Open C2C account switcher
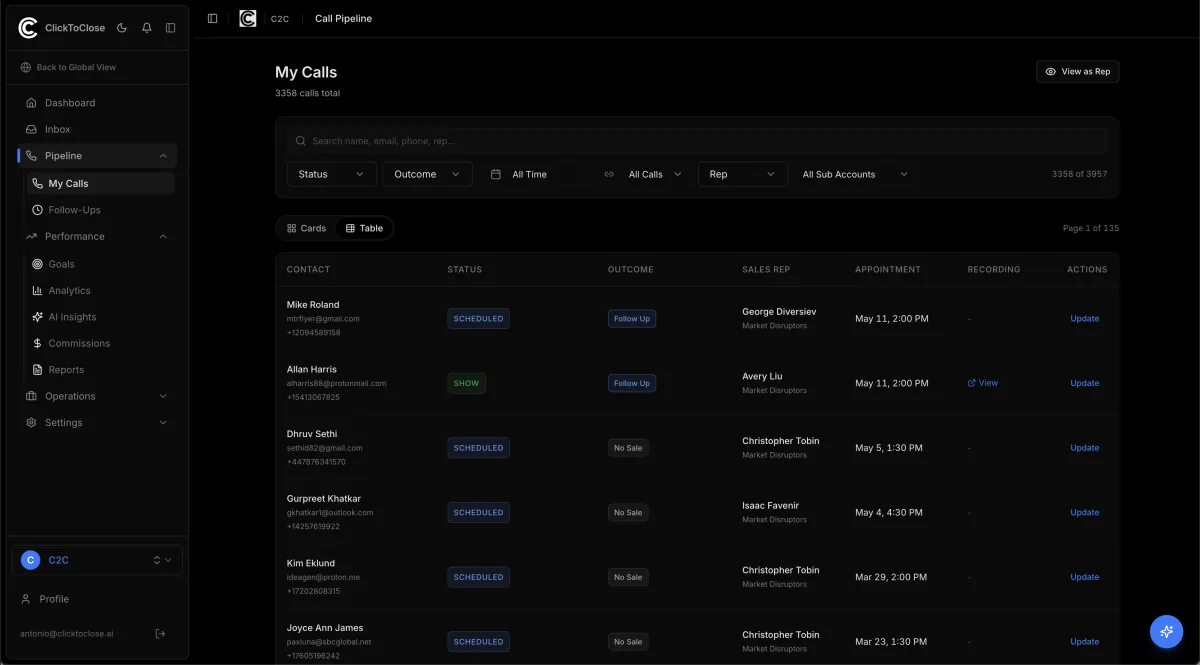1200x665 pixels. click(x=97, y=560)
